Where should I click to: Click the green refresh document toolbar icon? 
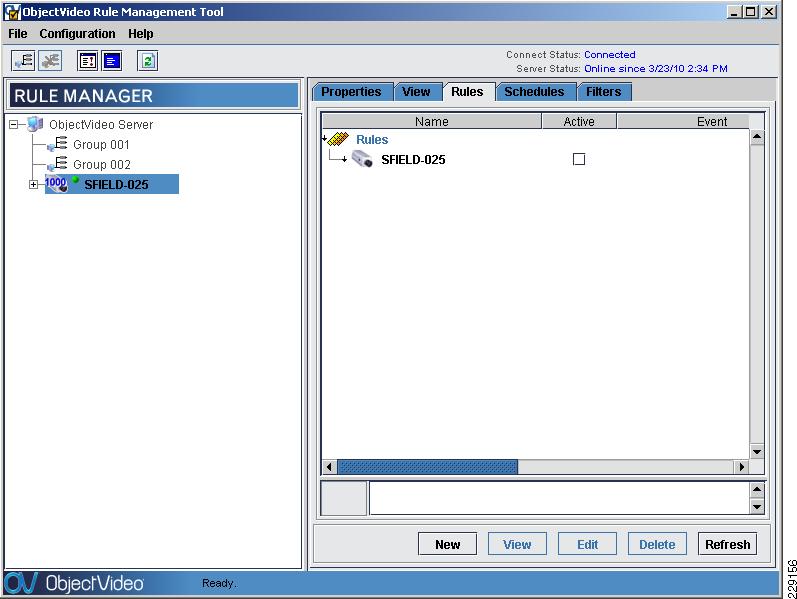[x=148, y=61]
